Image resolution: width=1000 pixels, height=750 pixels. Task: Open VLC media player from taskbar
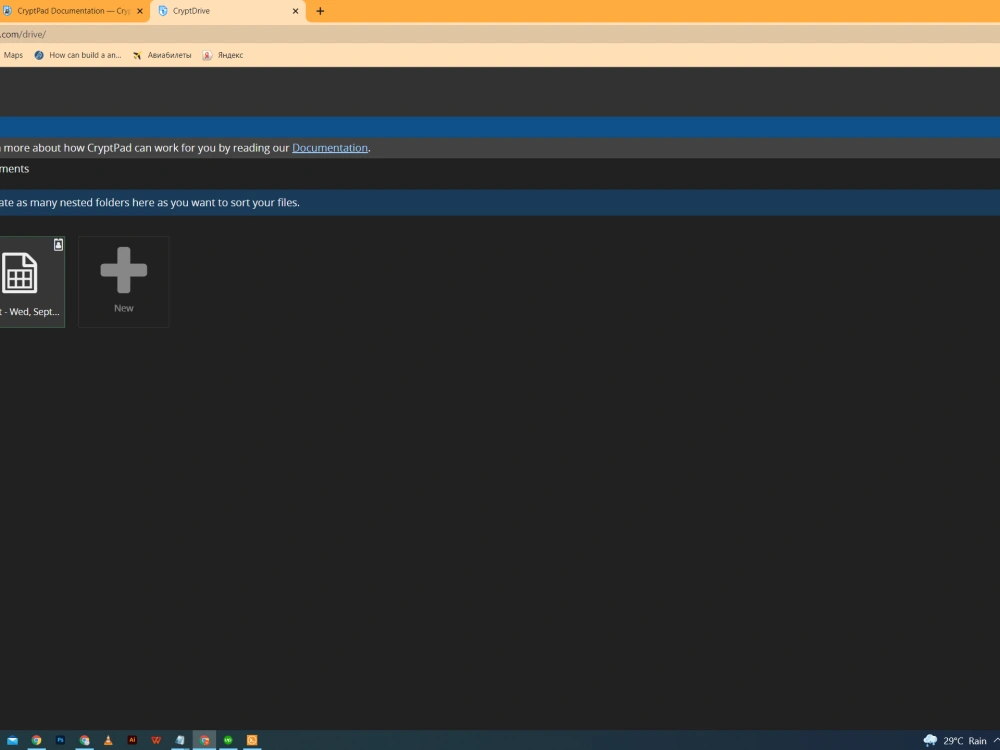tap(108, 740)
